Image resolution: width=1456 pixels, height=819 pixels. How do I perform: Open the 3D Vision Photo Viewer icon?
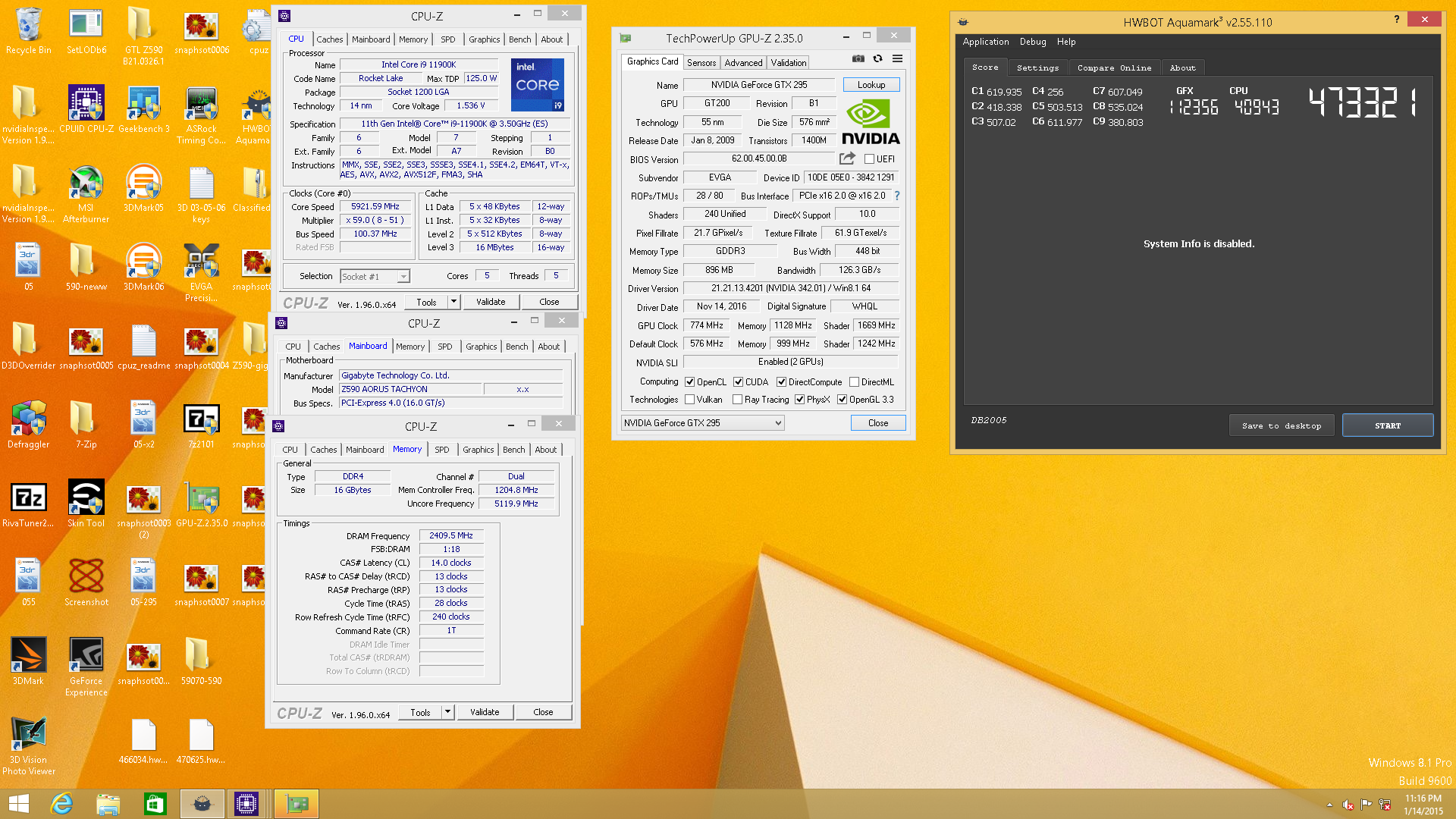(x=28, y=745)
